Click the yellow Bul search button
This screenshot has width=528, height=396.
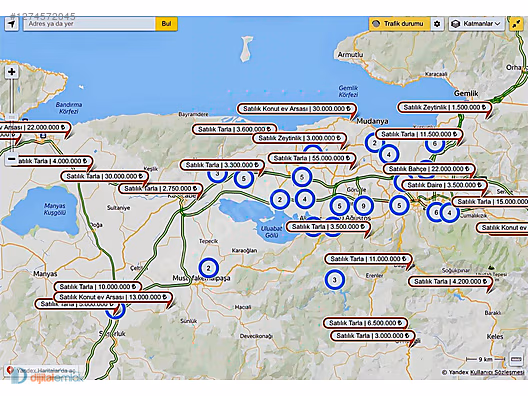point(166,24)
